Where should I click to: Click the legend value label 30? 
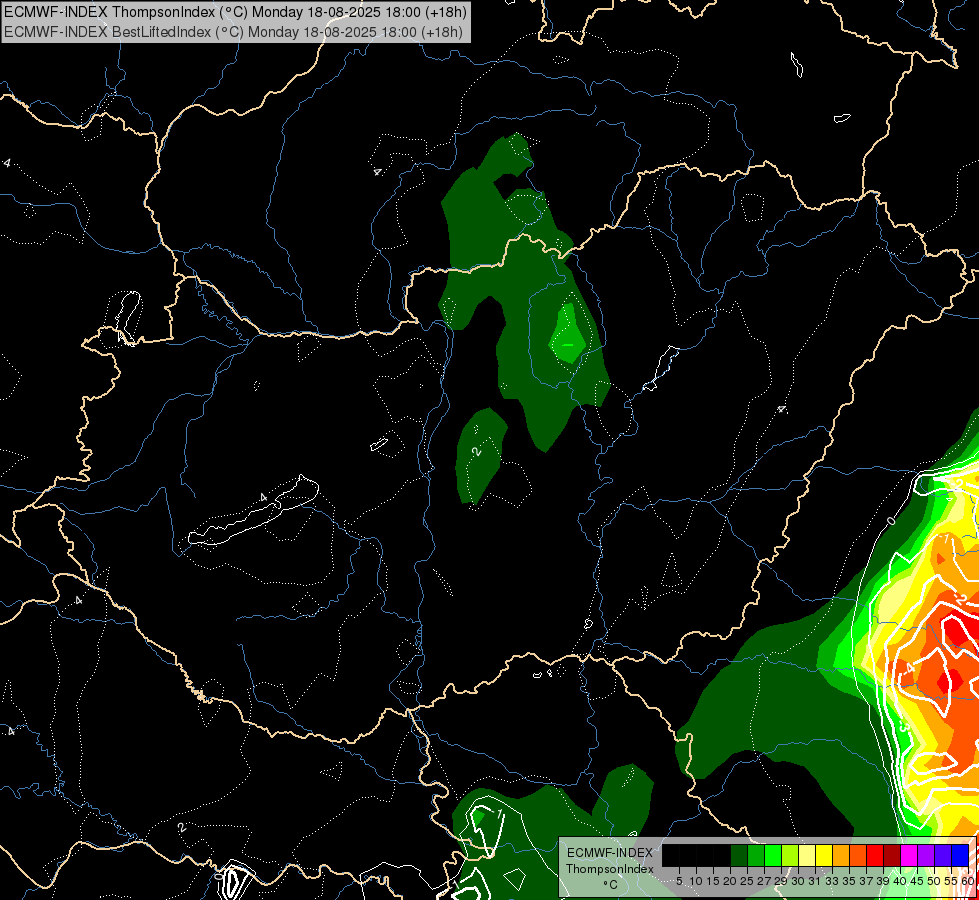[798, 881]
